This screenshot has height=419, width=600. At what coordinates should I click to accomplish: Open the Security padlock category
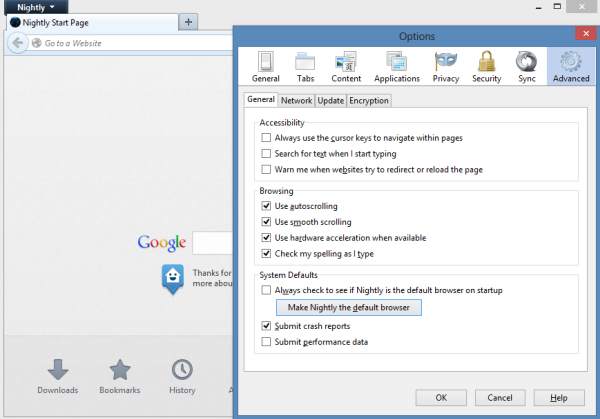(486, 66)
